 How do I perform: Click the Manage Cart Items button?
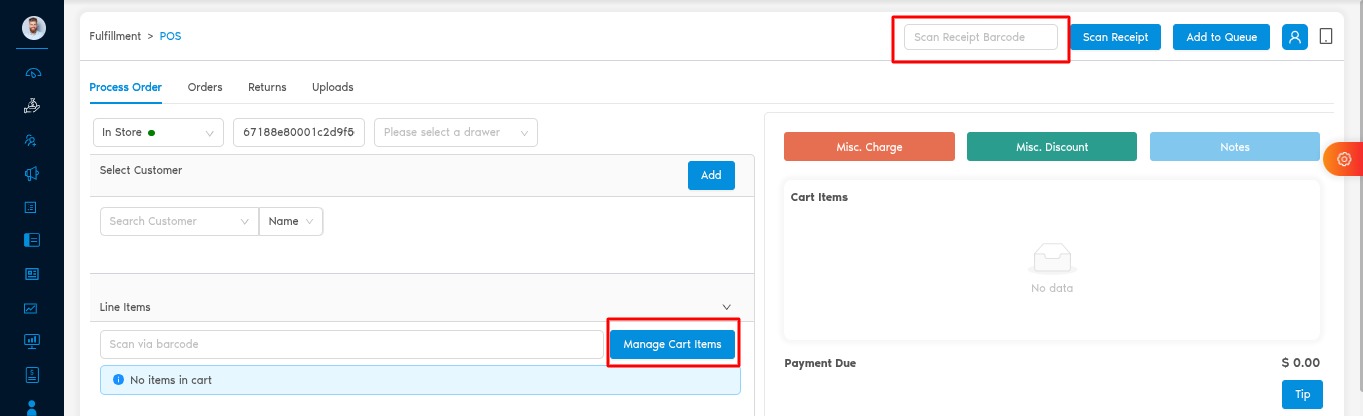click(672, 344)
